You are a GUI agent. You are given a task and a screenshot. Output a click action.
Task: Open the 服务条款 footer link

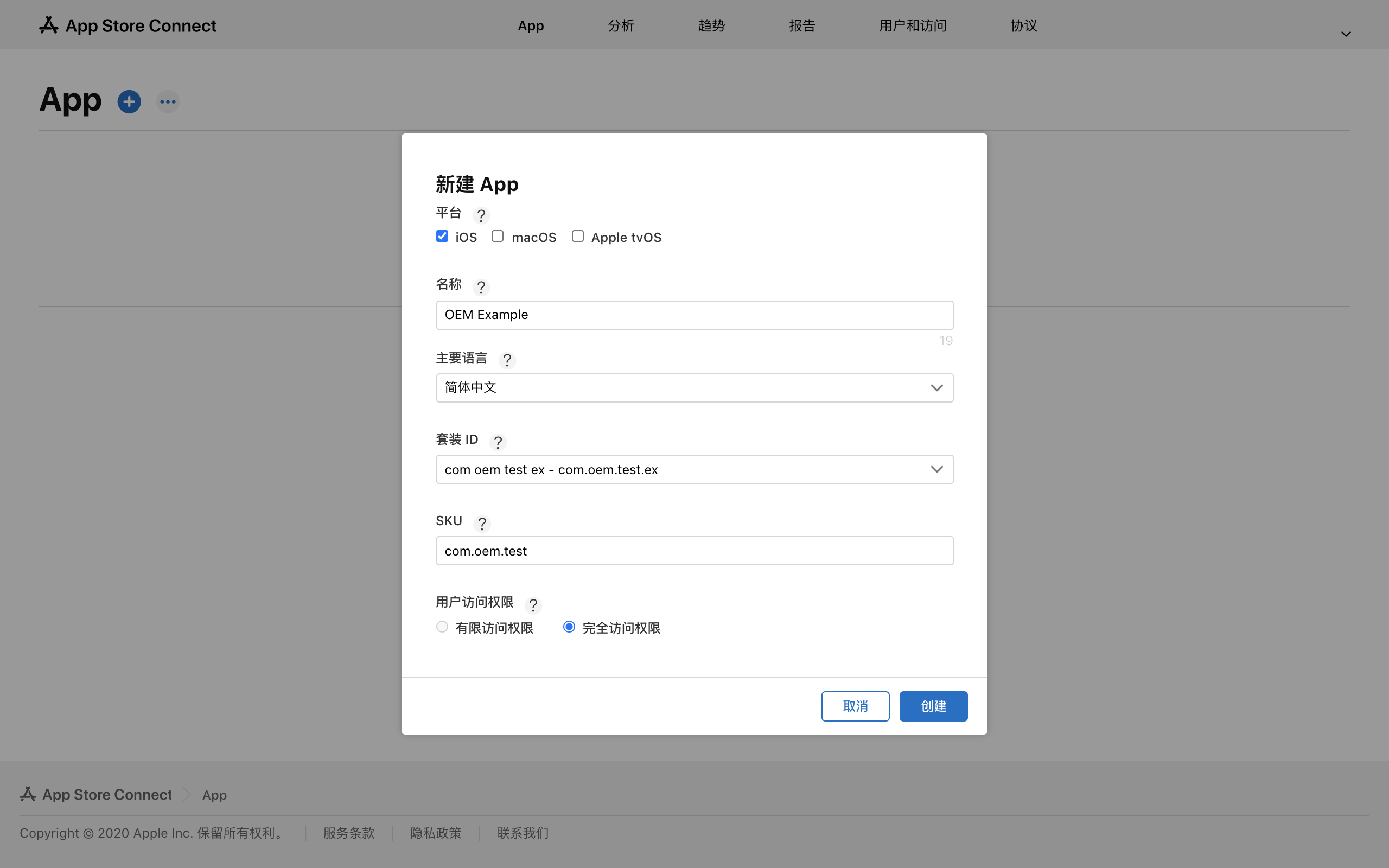pyautogui.click(x=348, y=833)
